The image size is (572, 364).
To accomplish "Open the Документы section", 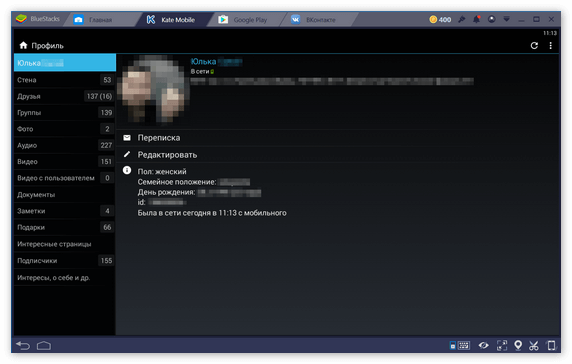I will (x=65, y=195).
